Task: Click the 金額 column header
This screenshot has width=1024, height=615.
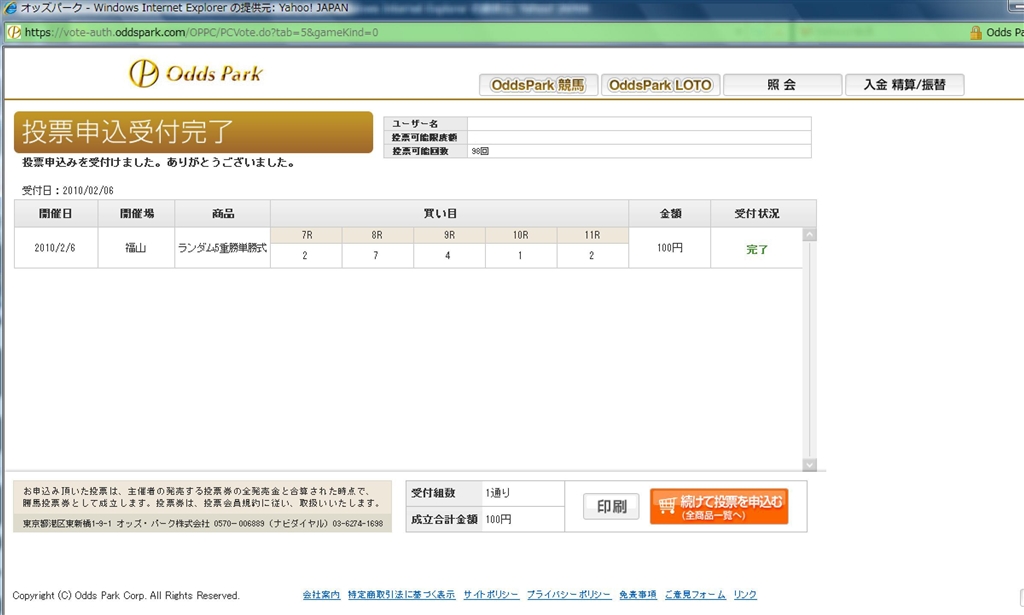Action: point(670,213)
